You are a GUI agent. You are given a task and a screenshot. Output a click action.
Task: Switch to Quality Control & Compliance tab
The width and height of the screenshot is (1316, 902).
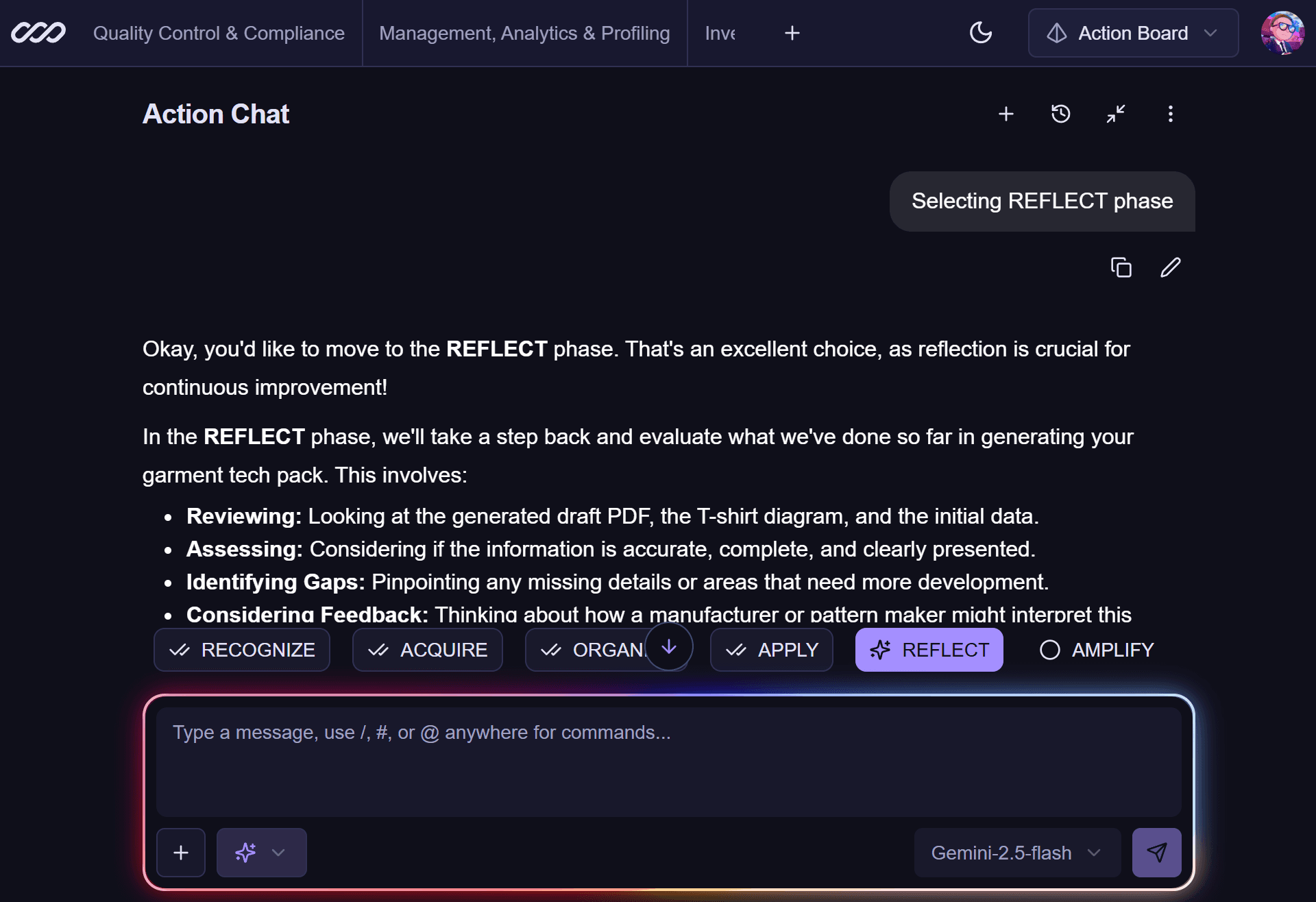tap(219, 33)
